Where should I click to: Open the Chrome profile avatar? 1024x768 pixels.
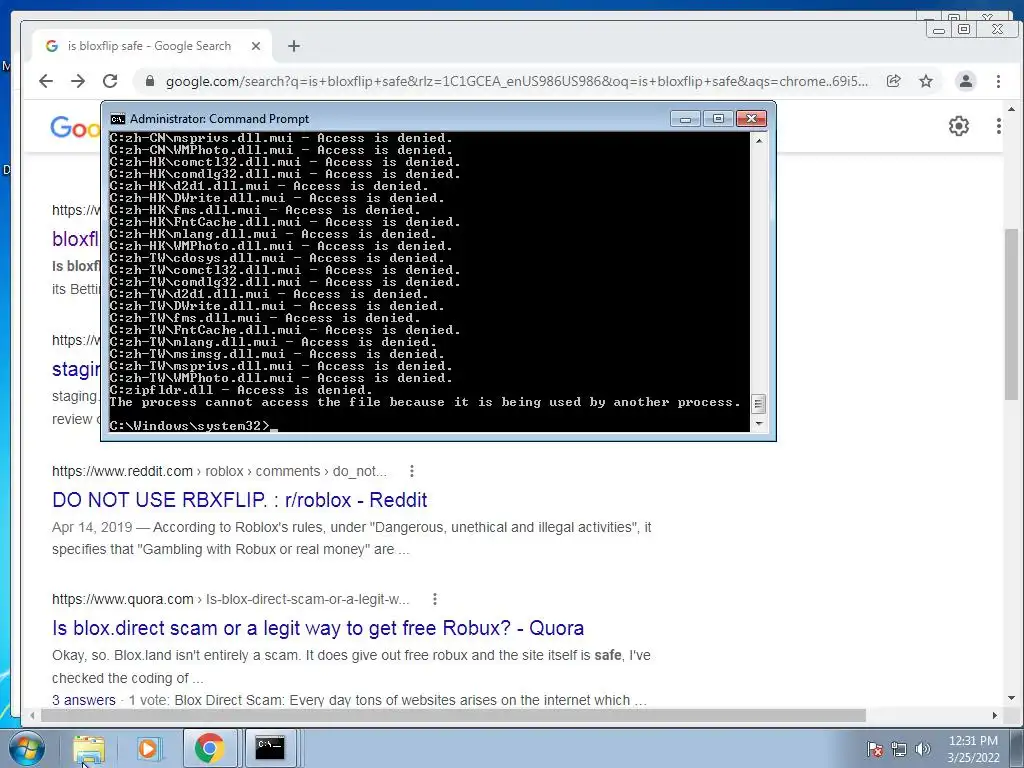point(965,81)
